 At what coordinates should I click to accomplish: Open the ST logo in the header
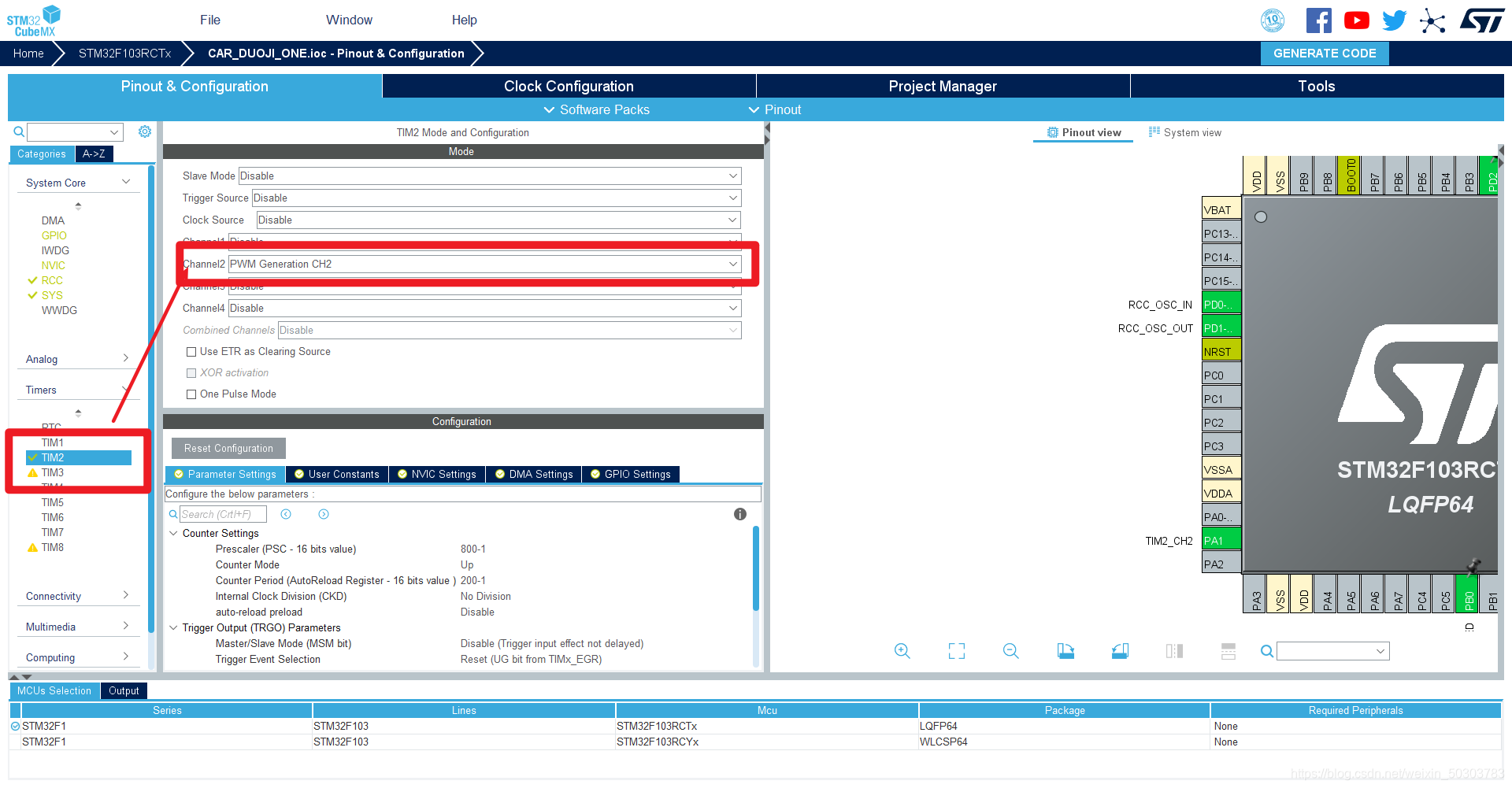pyautogui.click(x=1481, y=20)
